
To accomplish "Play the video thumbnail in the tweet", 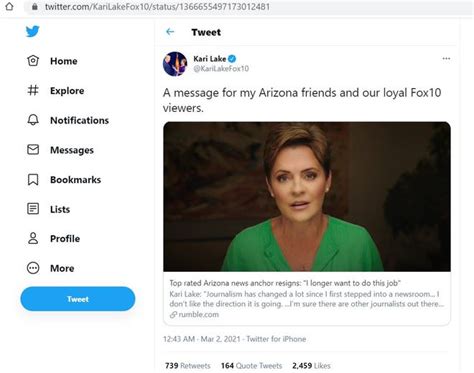I will pos(307,197).
